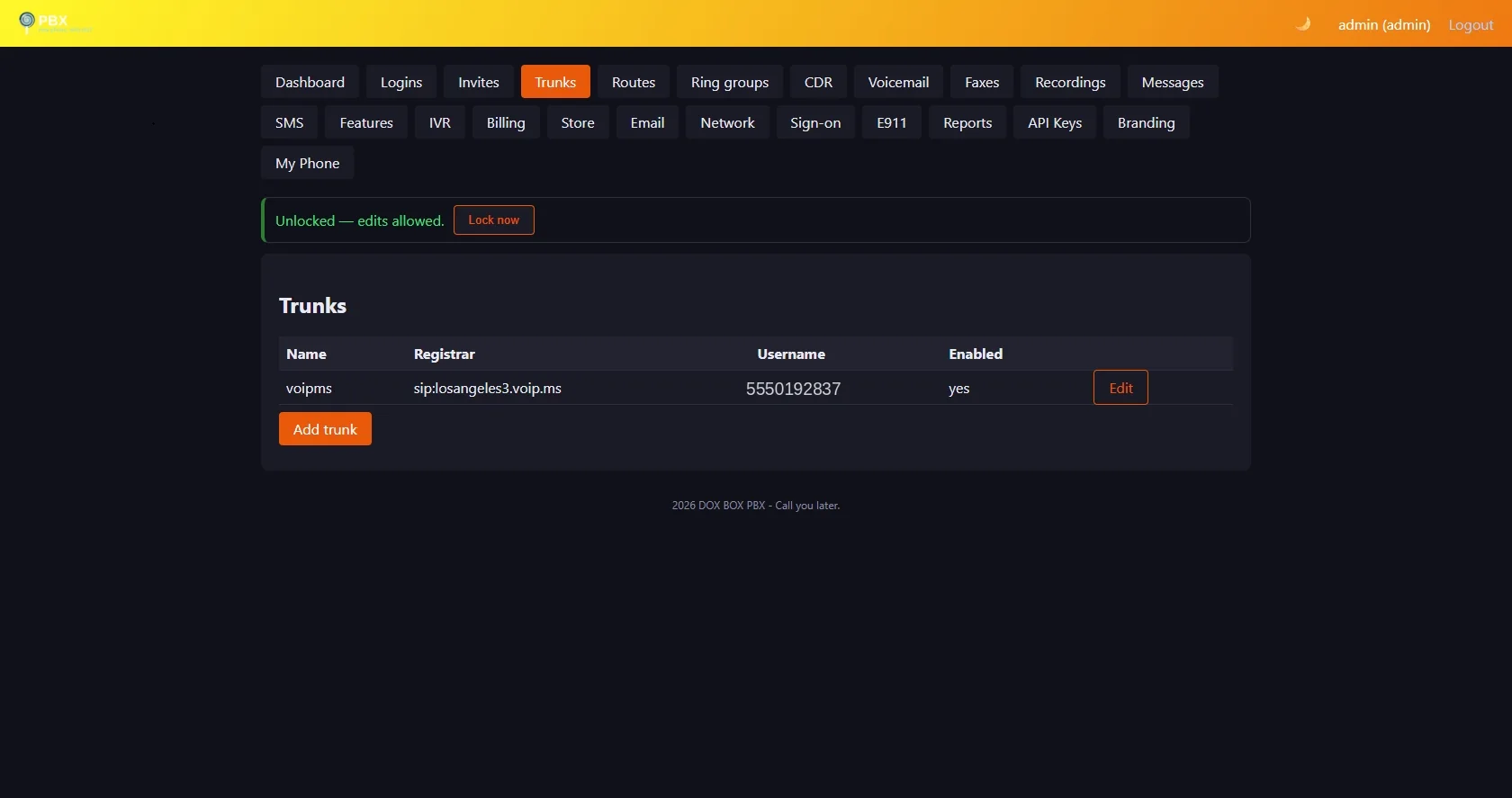
Task: Click the Username column header
Action: [x=791, y=354]
